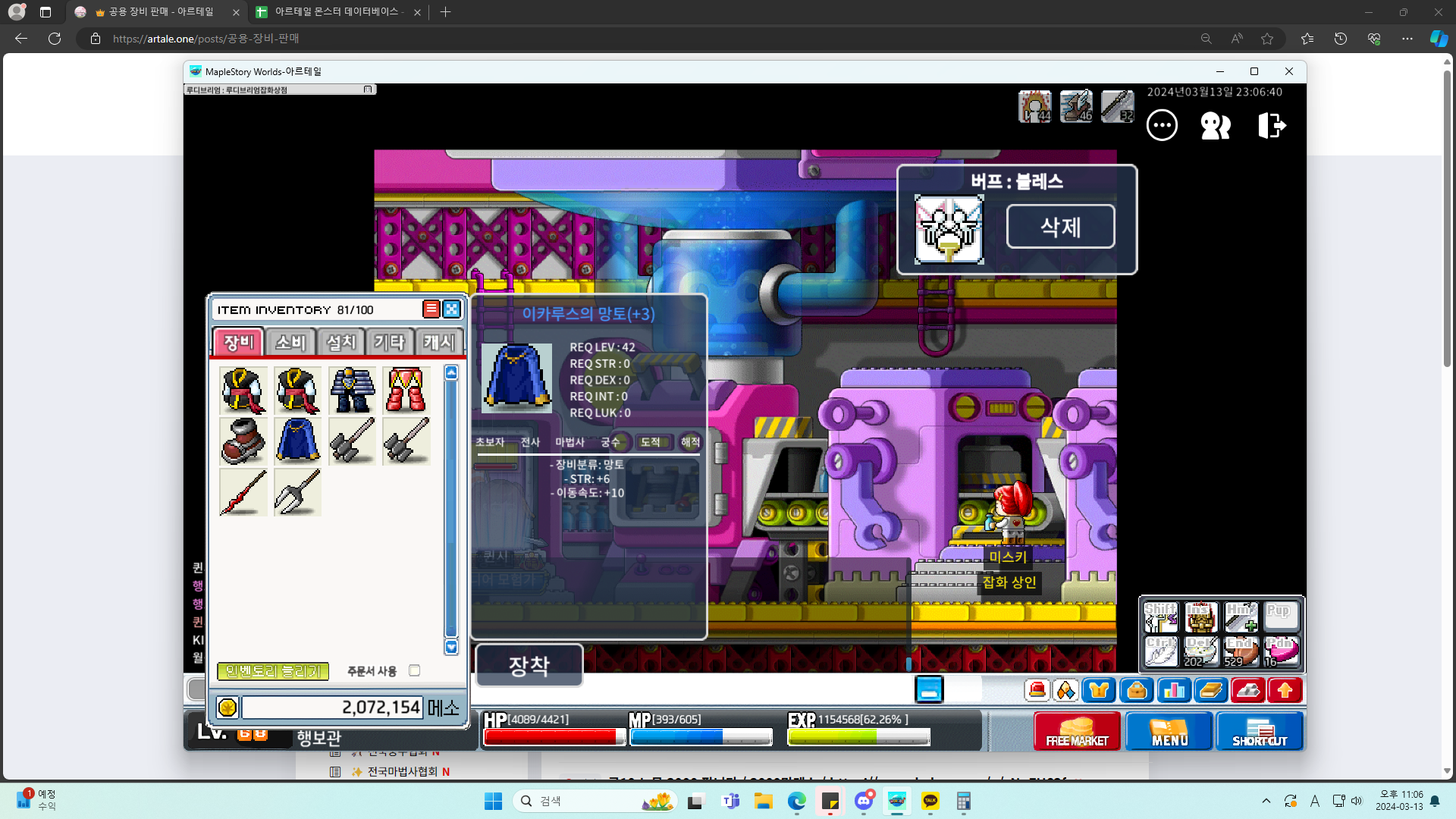
Task: Open the equipment shirt icon
Action: coord(1099,690)
